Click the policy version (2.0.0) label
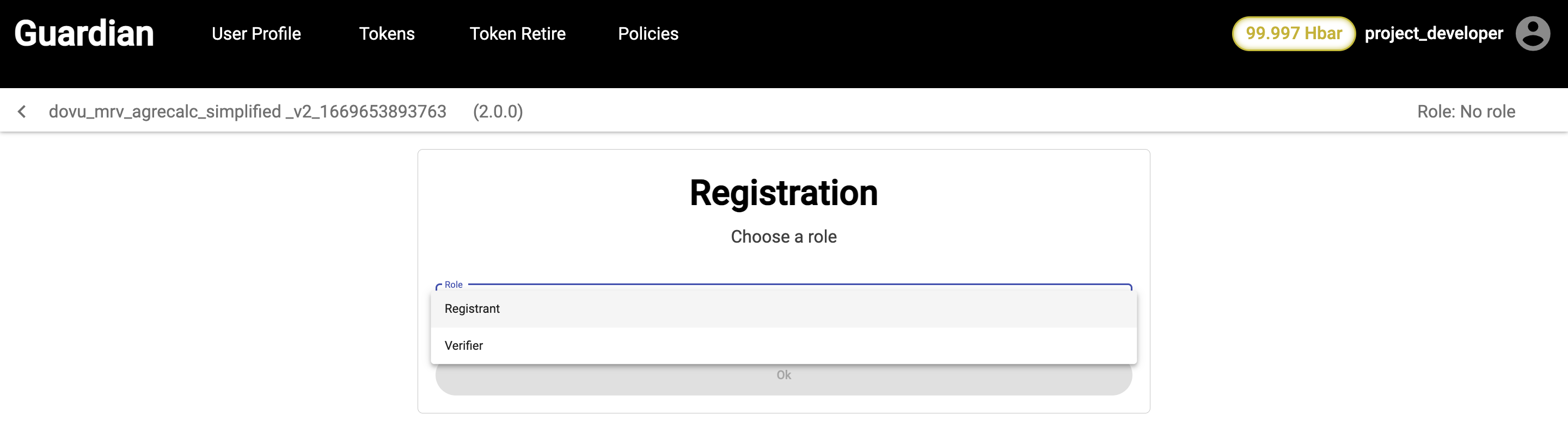Viewport: 1568px width, 445px height. (x=498, y=112)
